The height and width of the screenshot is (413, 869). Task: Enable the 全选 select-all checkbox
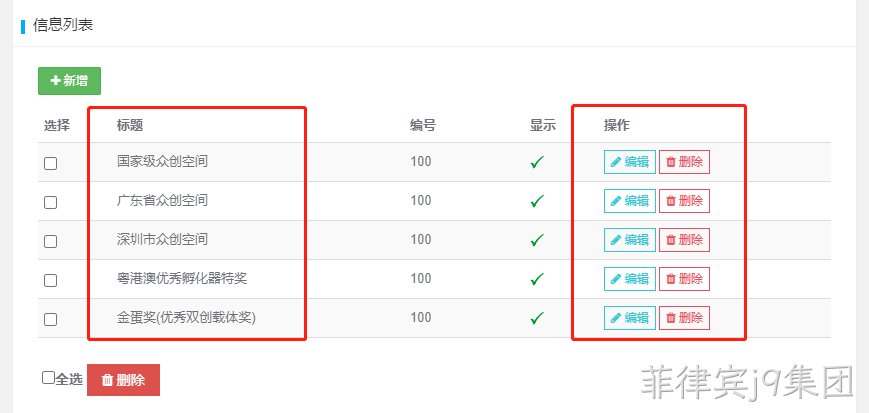(x=48, y=378)
